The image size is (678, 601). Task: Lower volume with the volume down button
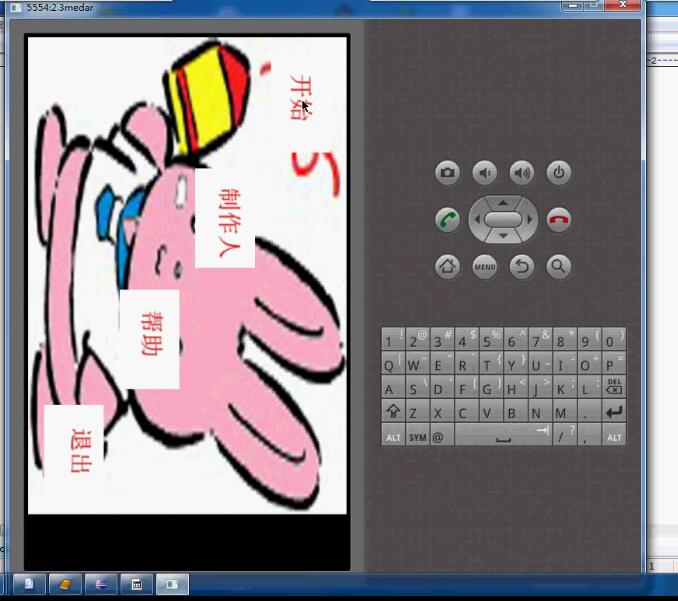pos(484,173)
